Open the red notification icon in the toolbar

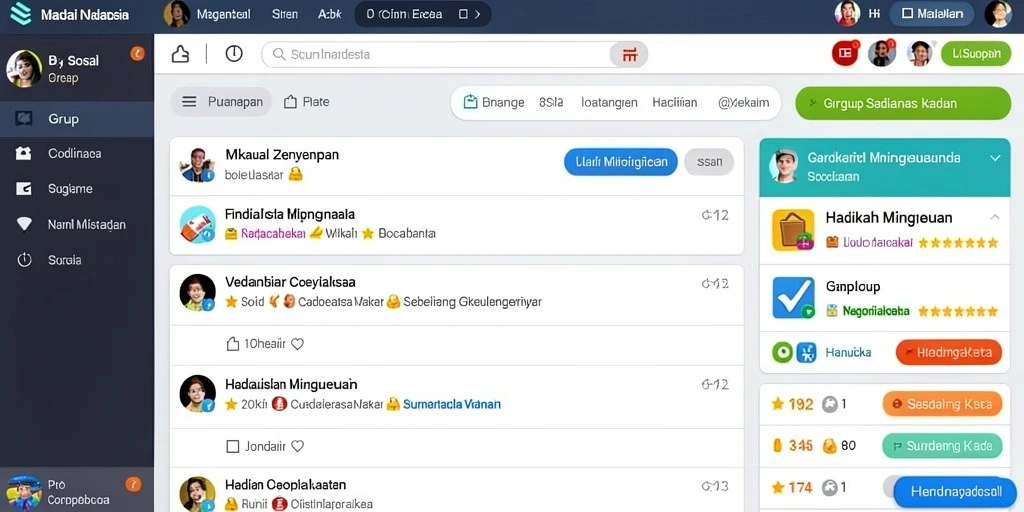845,54
